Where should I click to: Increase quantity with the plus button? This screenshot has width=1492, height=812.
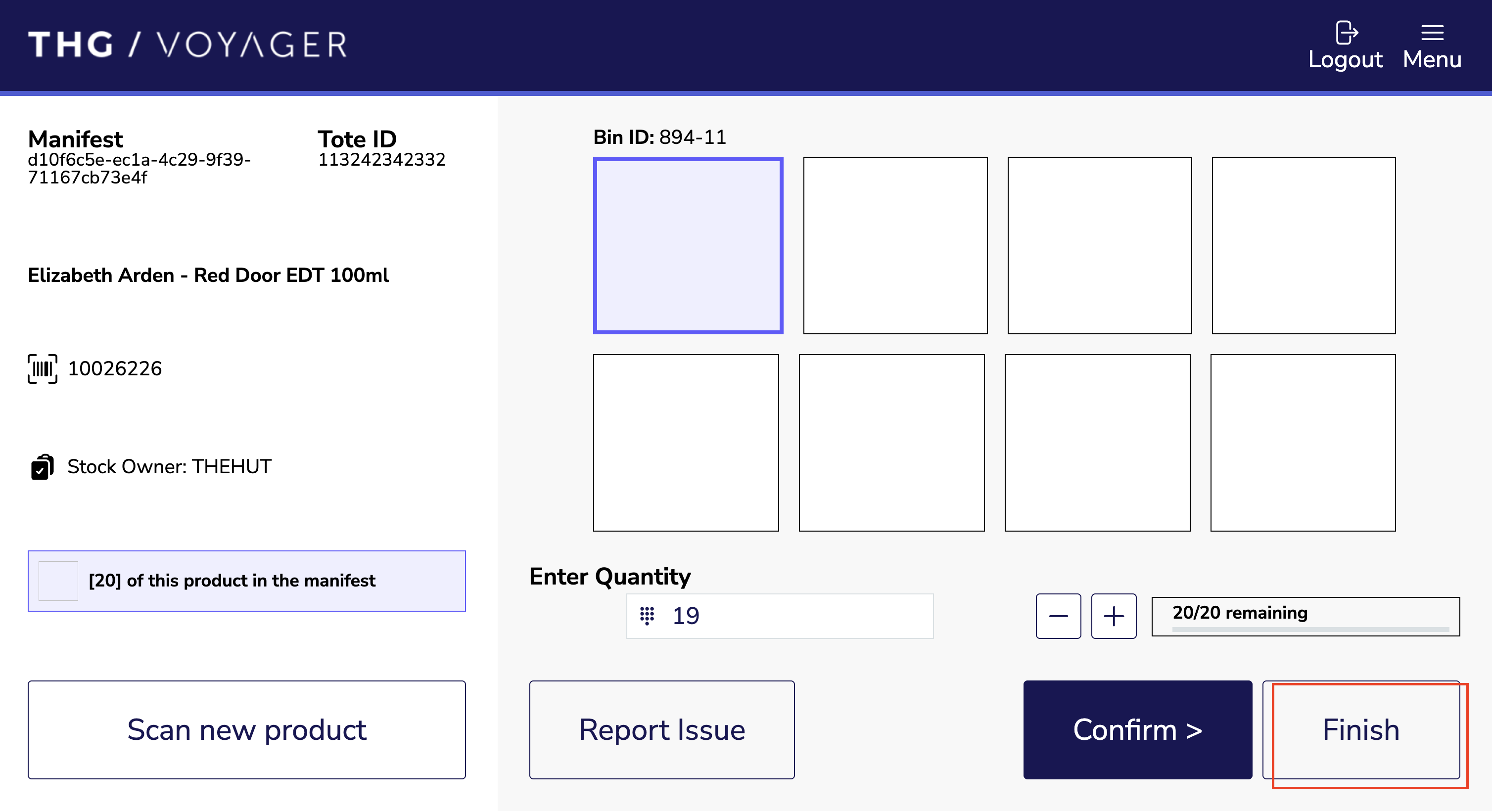[1113, 616]
